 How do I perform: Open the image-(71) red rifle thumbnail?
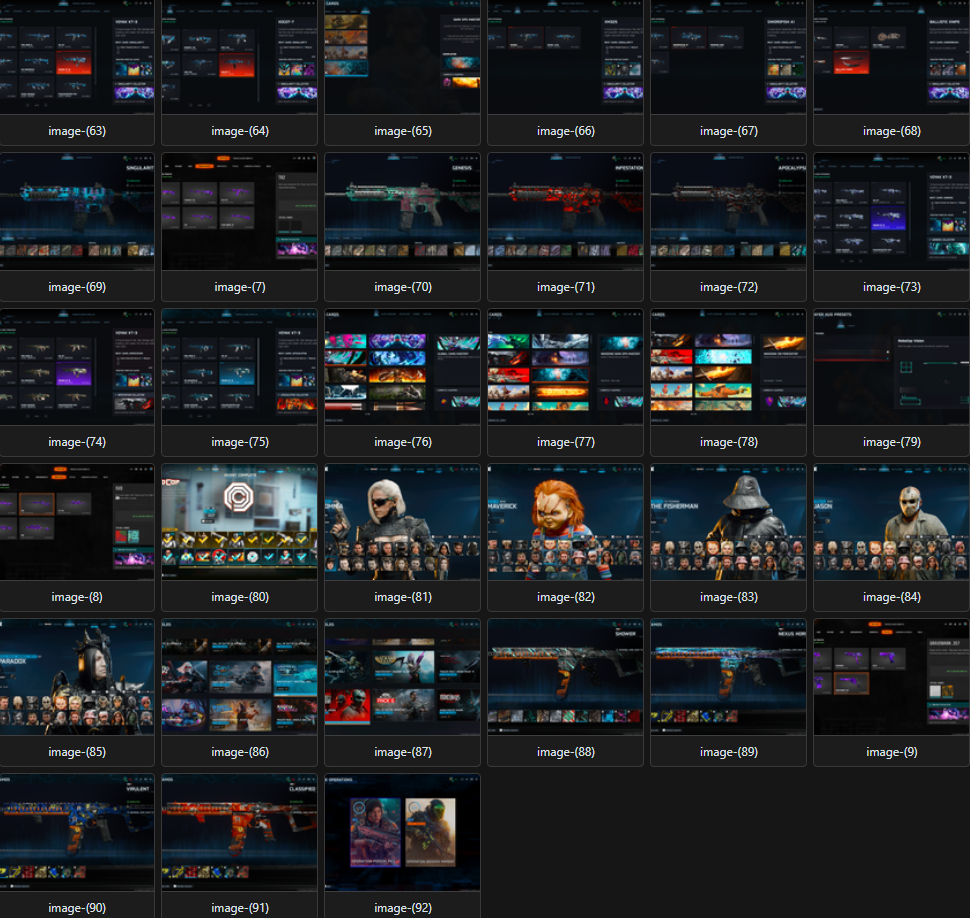[x=565, y=212]
